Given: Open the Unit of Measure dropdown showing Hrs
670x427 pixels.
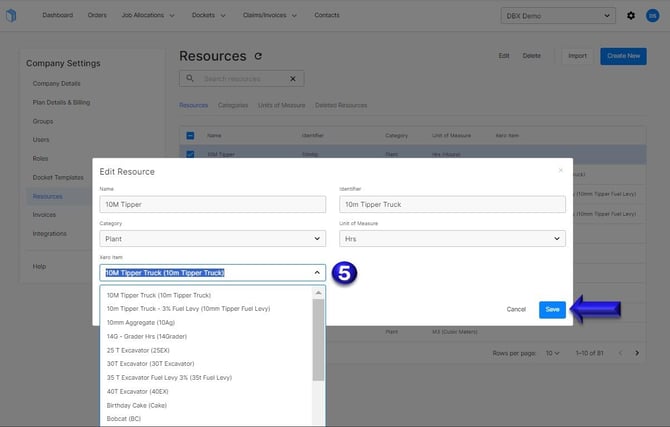Looking at the screenshot, I should pos(453,239).
